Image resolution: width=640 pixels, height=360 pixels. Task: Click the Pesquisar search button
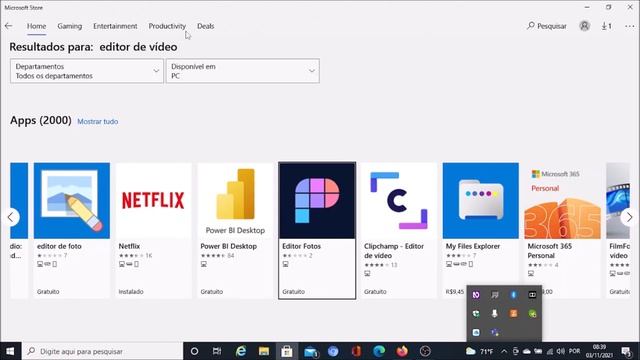tap(547, 26)
